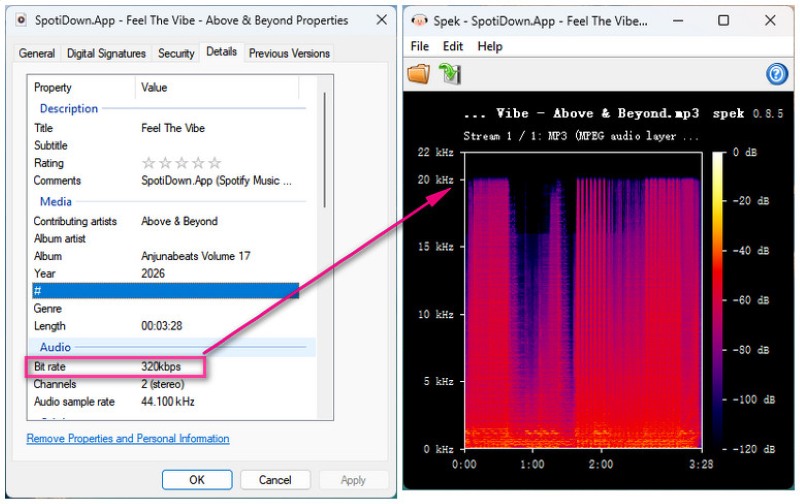Select the Title value 'Feel The Vibe'
Screen dimensions: 800x504
pyautogui.click(x=173, y=128)
